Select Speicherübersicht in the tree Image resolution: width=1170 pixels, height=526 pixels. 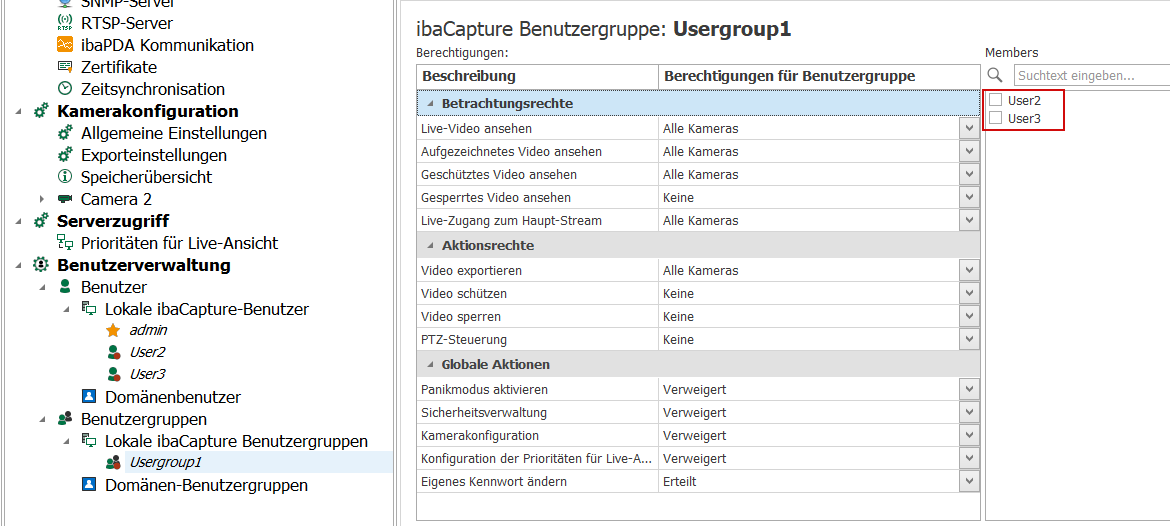tap(146, 177)
